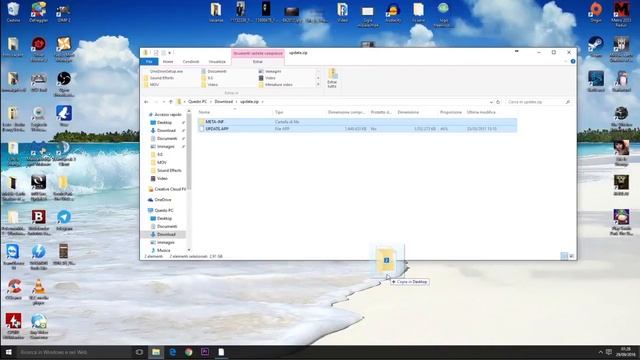The width and height of the screenshot is (640, 360).
Task: Switch to details view button
Action: 564,256
